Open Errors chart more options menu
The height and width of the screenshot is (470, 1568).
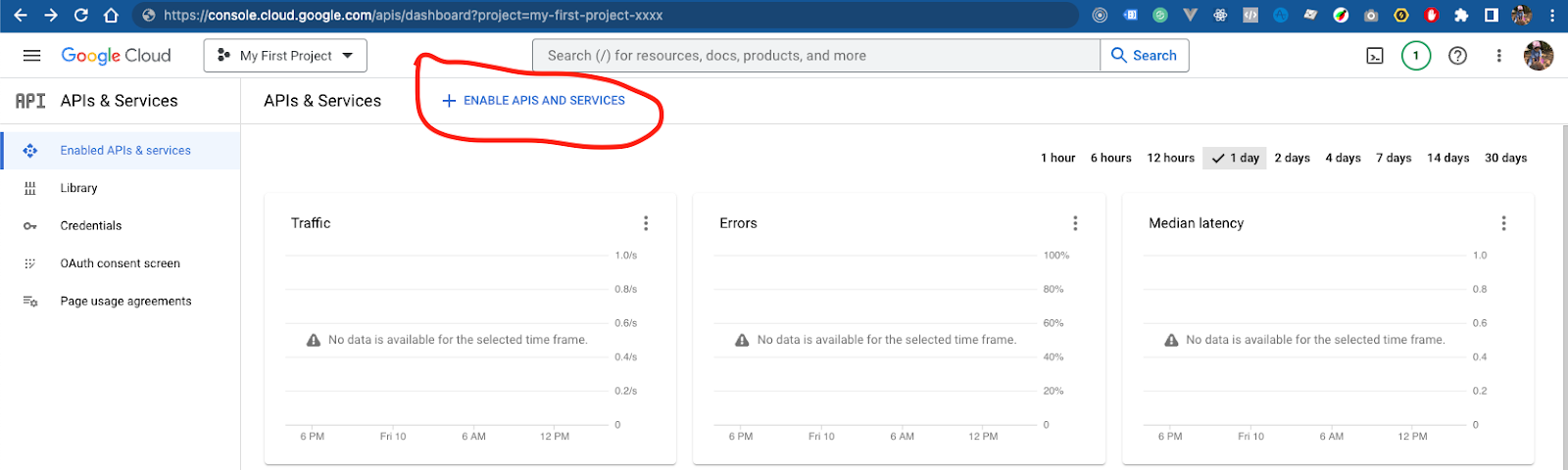point(1075,223)
